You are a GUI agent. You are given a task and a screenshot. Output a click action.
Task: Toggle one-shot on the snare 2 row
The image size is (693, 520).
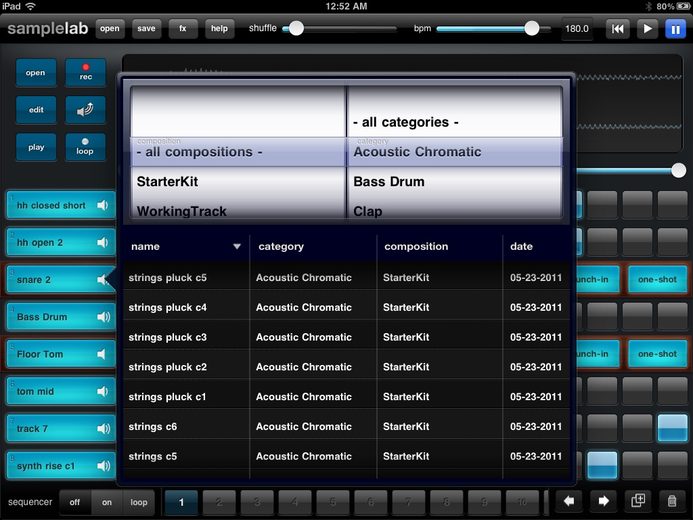(x=657, y=280)
